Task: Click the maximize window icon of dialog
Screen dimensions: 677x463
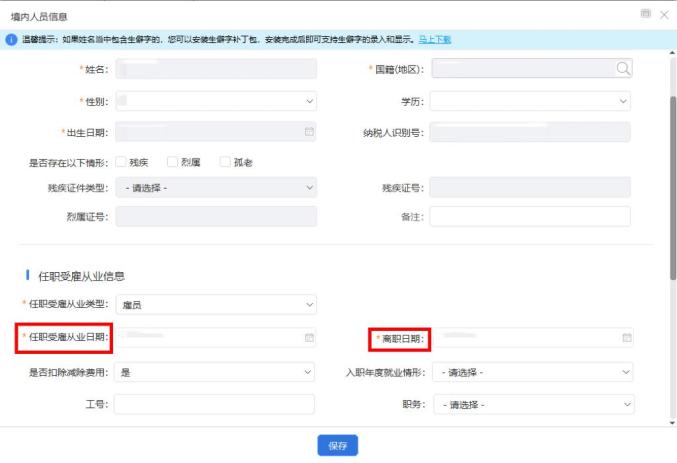Action: [x=645, y=13]
